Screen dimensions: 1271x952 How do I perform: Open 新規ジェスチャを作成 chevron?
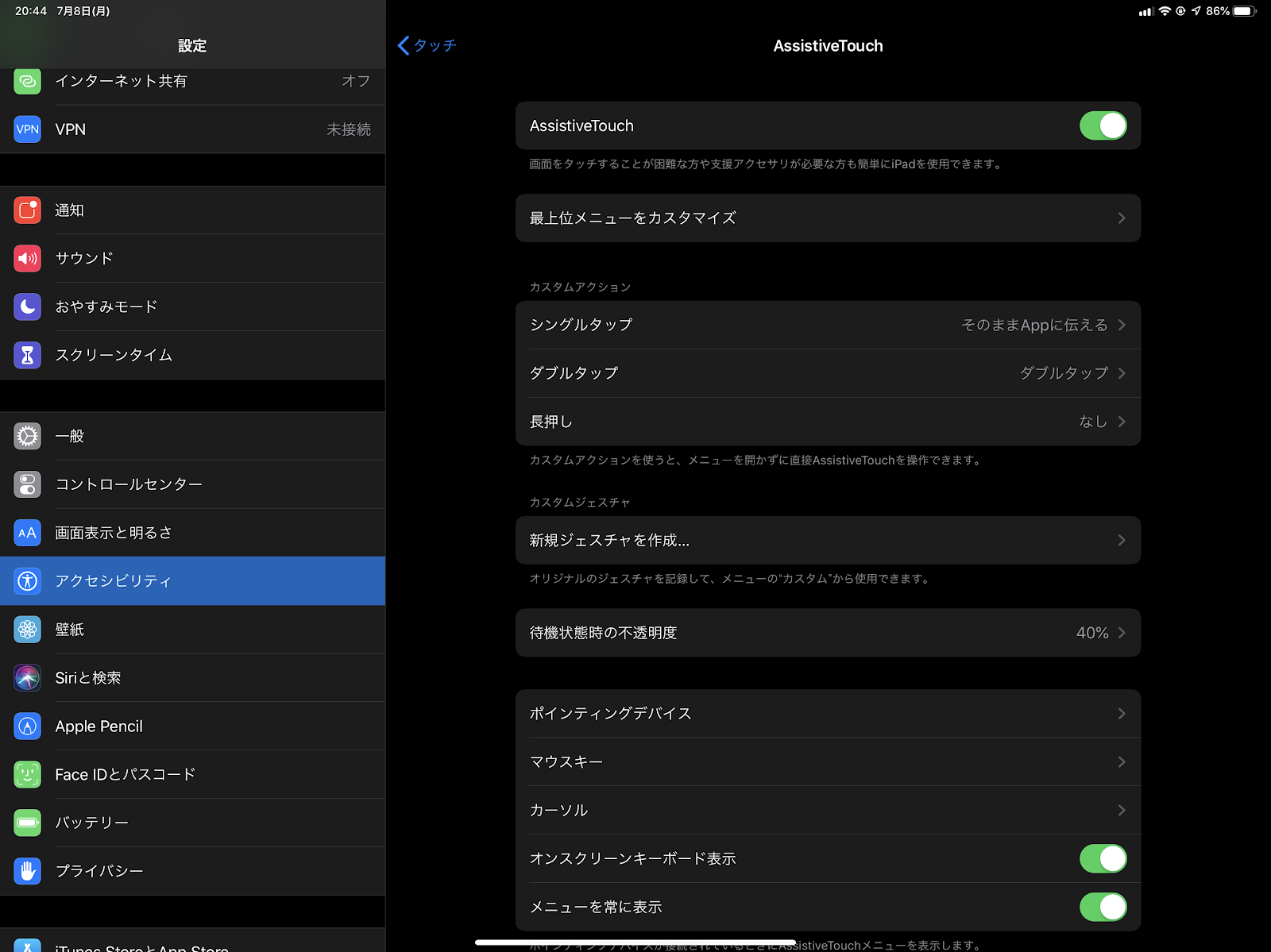(x=1122, y=540)
